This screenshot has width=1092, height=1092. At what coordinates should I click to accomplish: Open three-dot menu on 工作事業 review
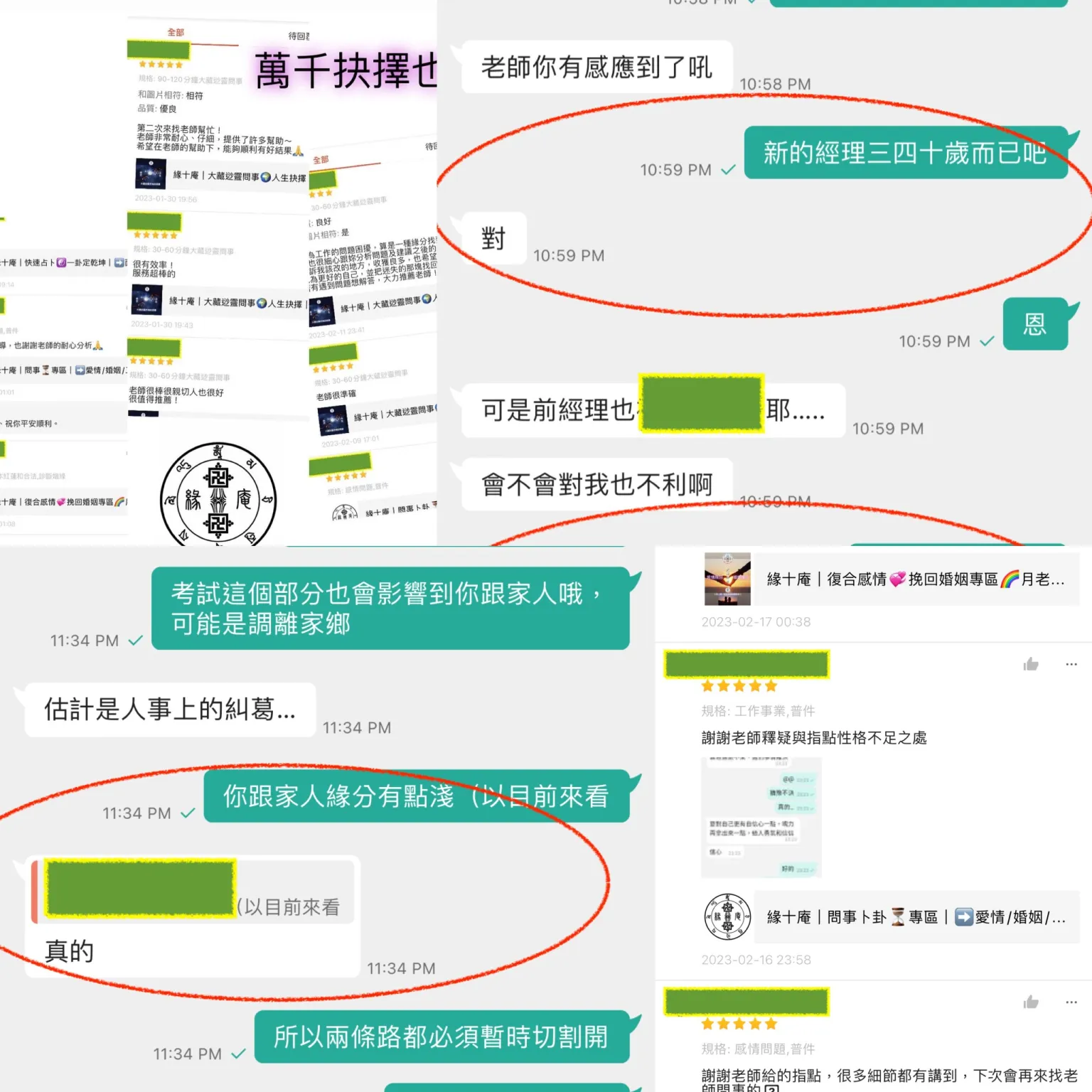coord(1071,664)
